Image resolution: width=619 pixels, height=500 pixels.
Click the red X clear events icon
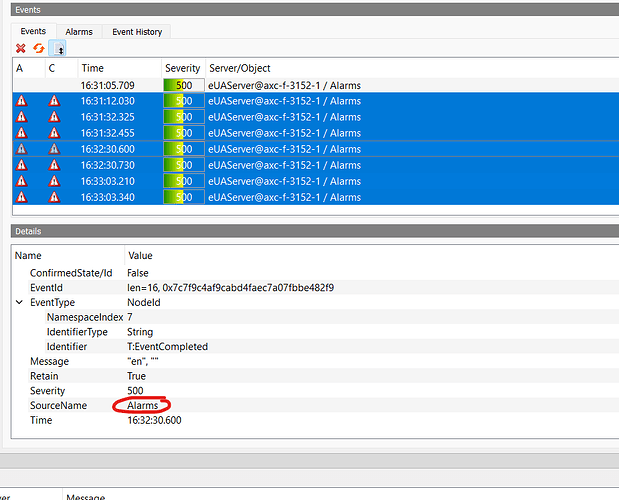click(21, 48)
